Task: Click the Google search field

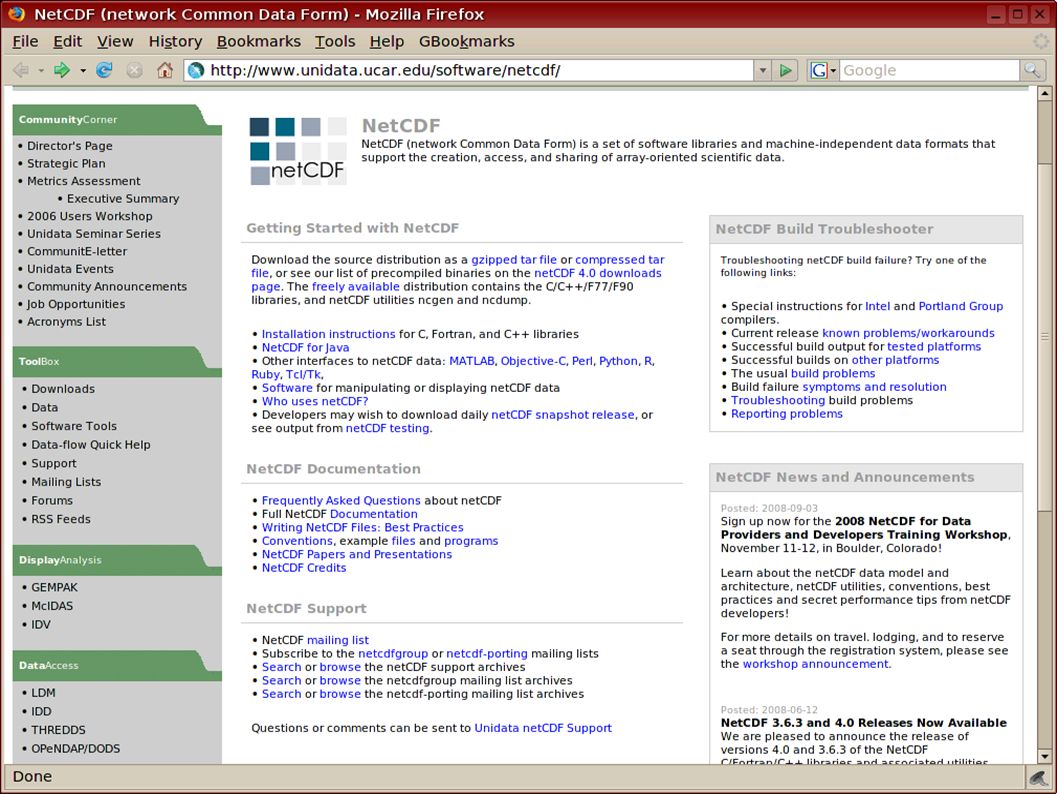Action: point(929,70)
